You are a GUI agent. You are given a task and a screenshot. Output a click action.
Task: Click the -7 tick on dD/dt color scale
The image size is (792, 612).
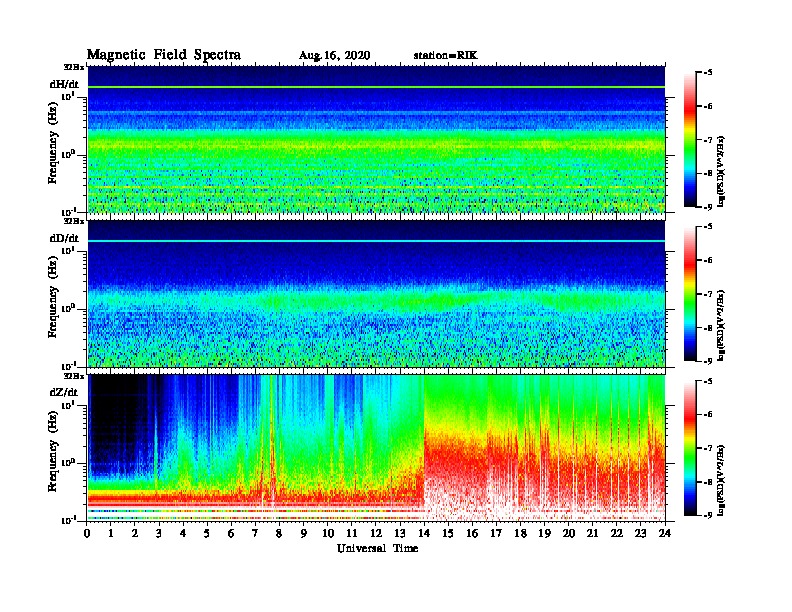[x=708, y=294]
